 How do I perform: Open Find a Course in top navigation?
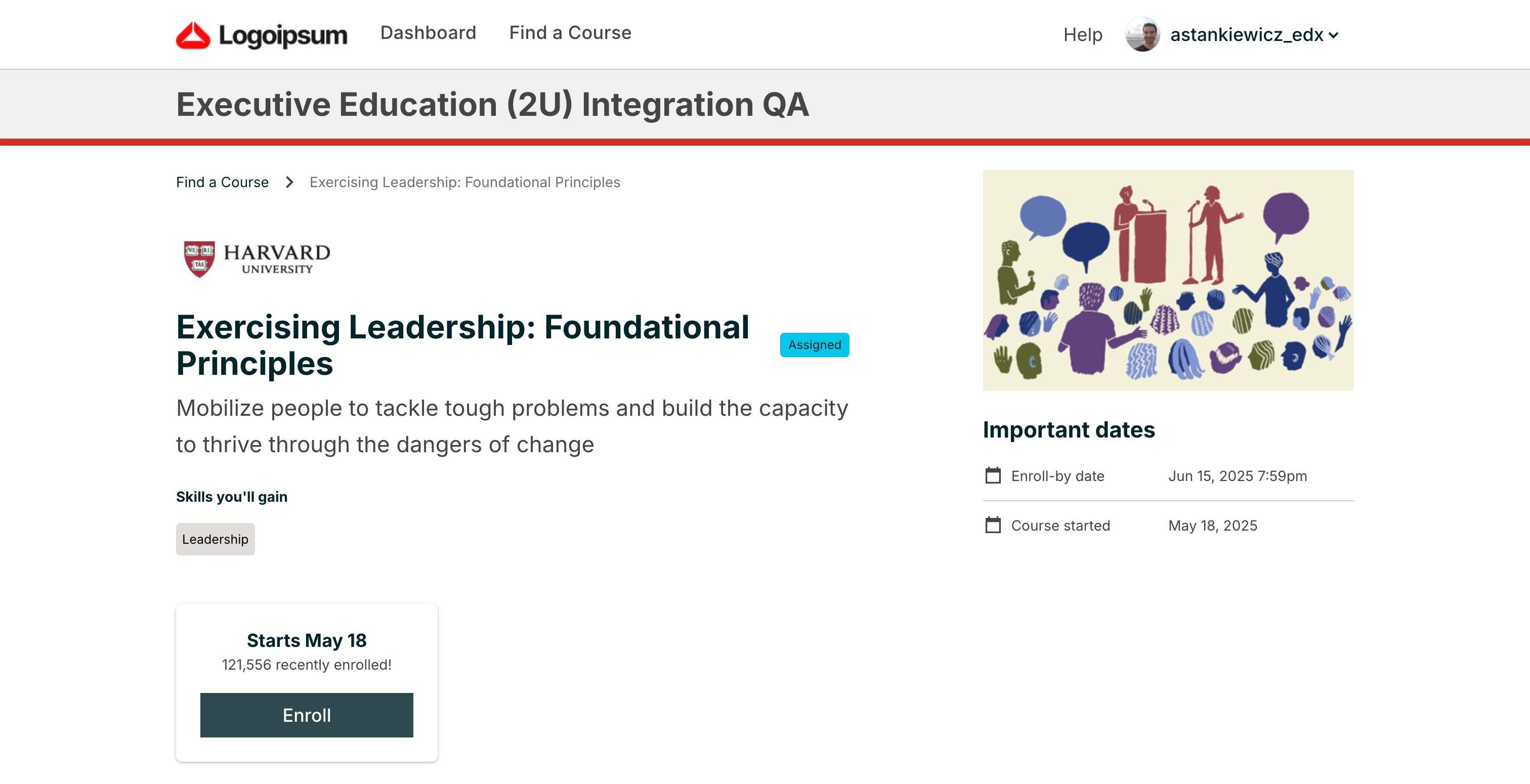(x=570, y=33)
